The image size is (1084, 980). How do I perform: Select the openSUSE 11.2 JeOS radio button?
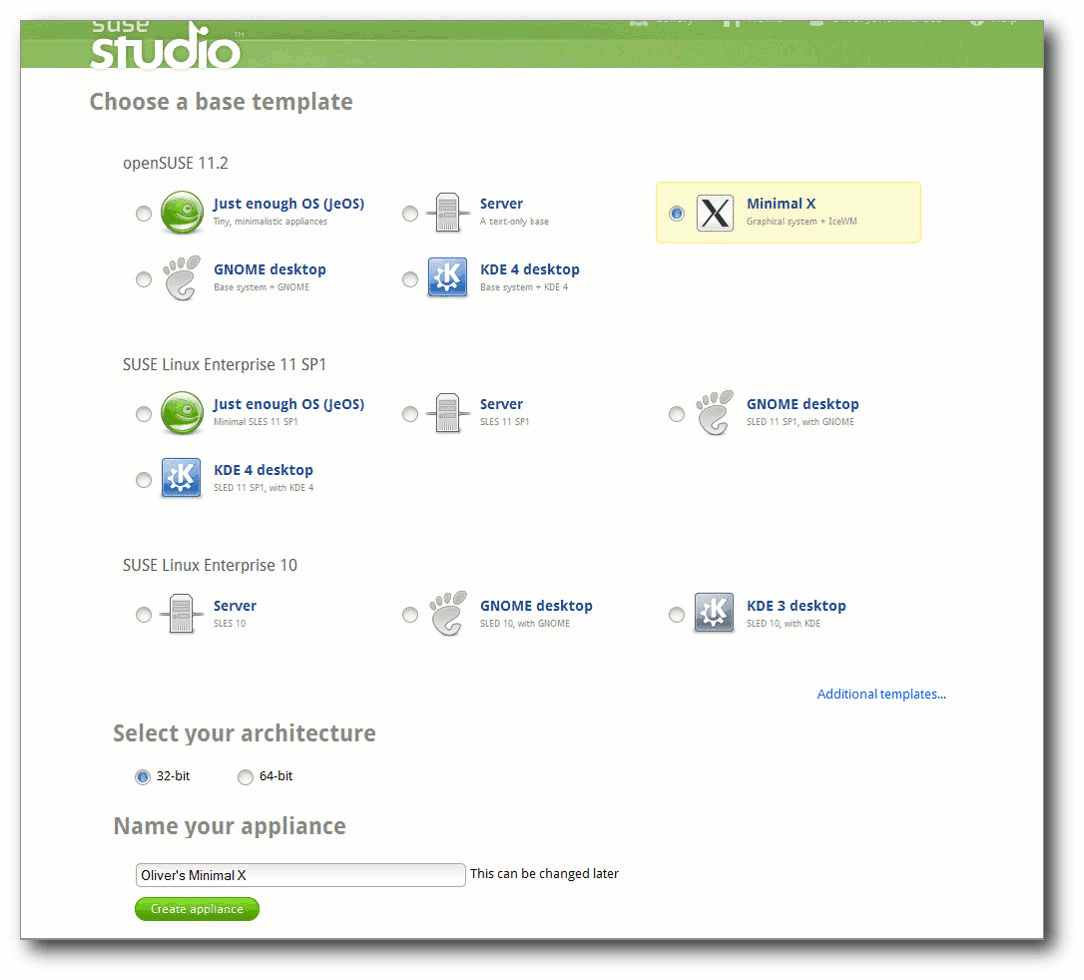144,214
